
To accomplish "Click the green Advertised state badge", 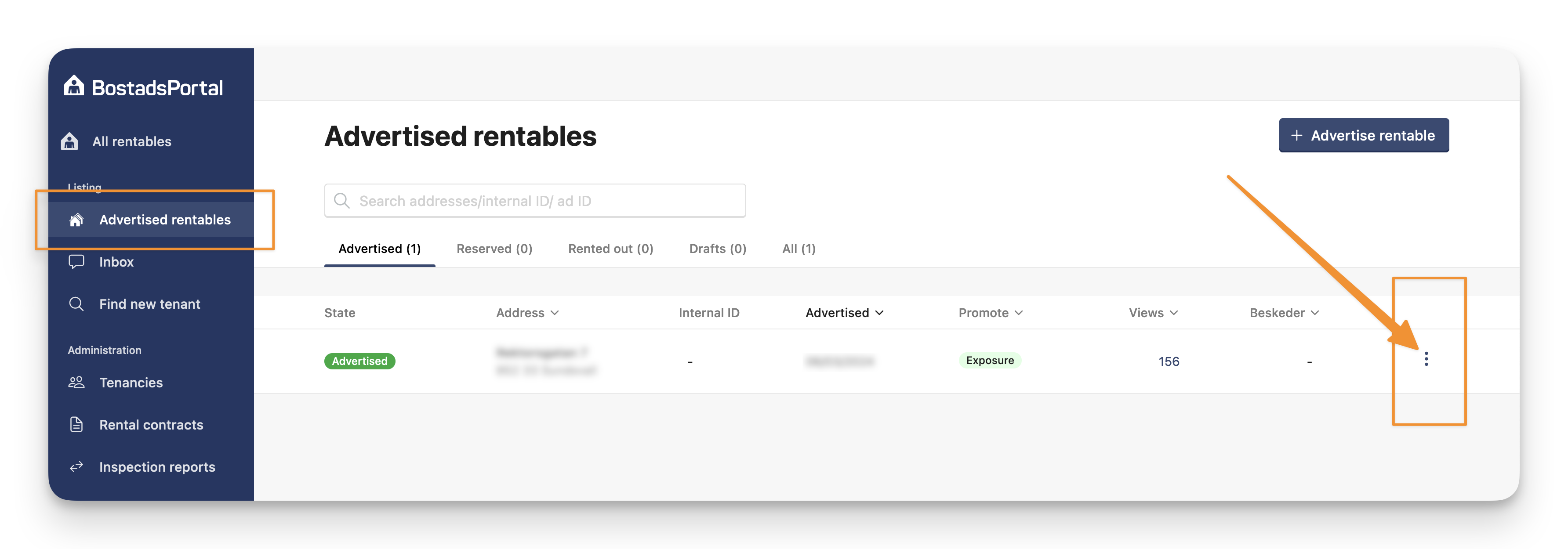I will [360, 361].
